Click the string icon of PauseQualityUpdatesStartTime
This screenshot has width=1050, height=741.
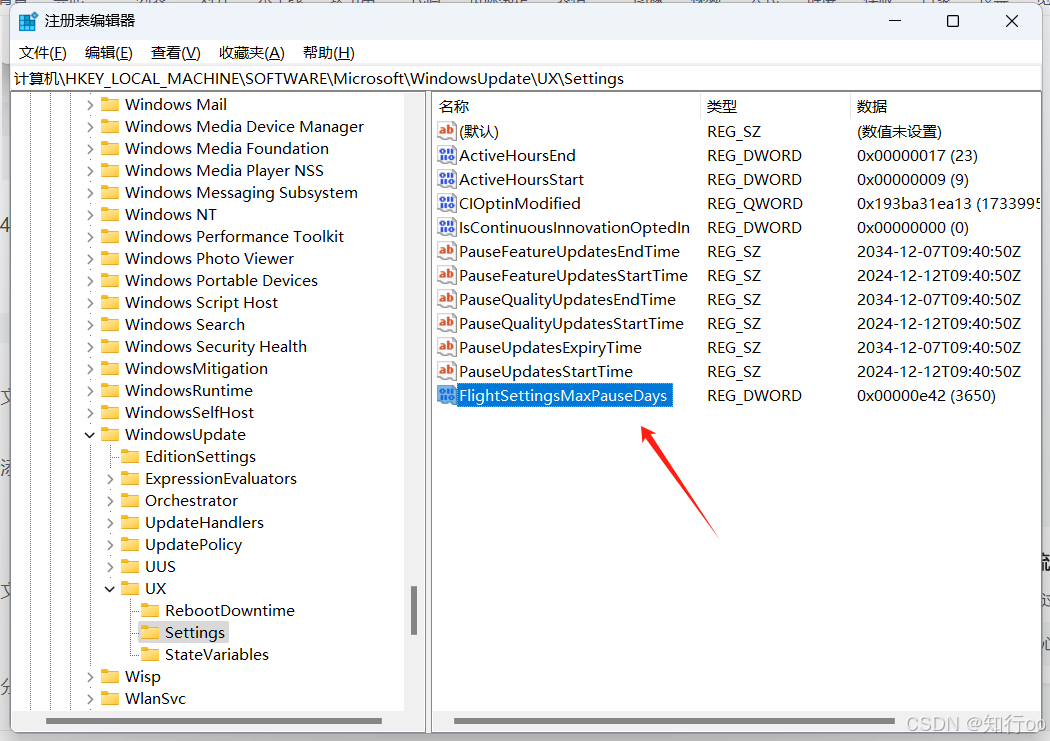[x=447, y=323]
